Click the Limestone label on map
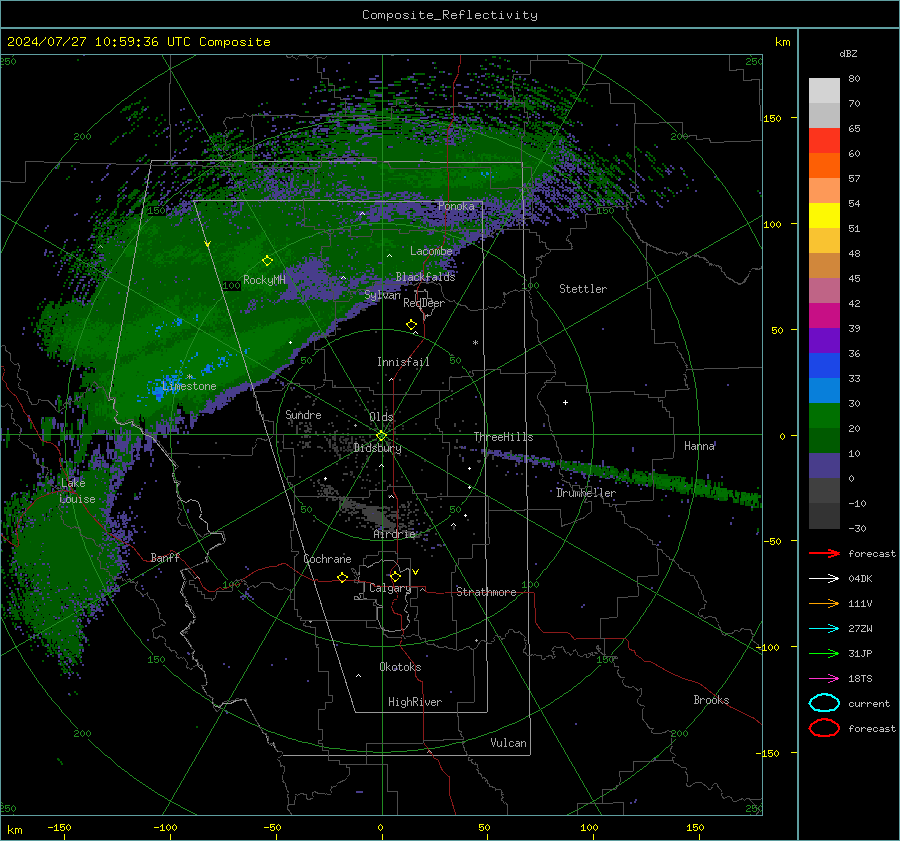900x841 pixels. tap(189, 386)
